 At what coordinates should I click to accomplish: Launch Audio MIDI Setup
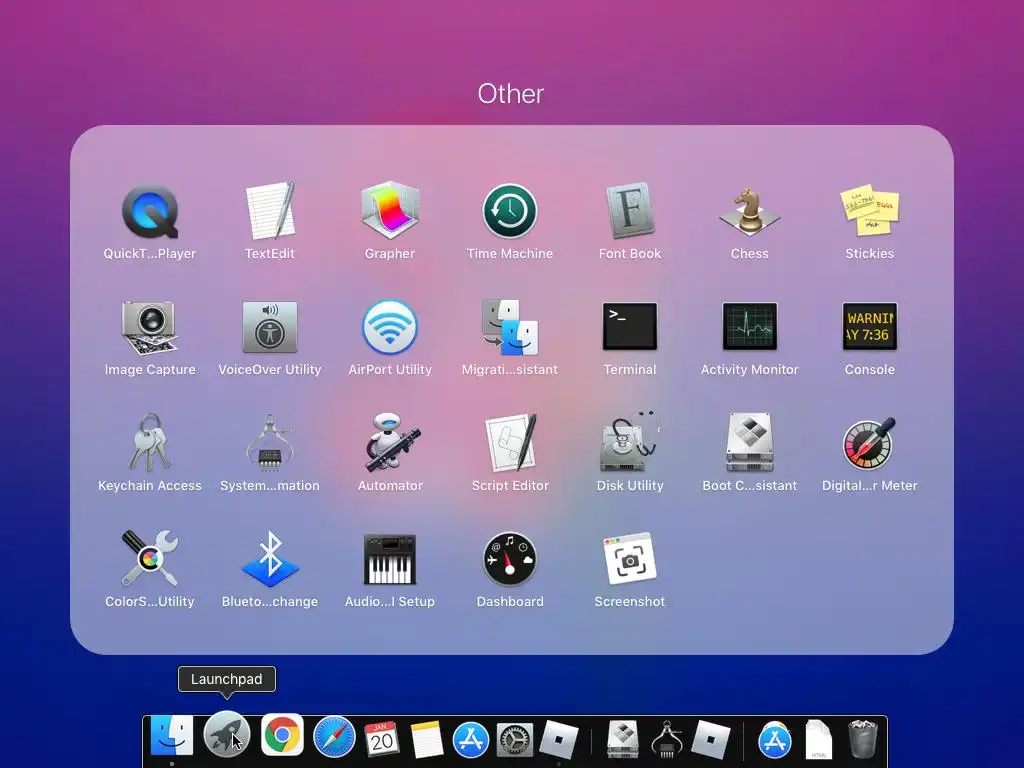390,559
